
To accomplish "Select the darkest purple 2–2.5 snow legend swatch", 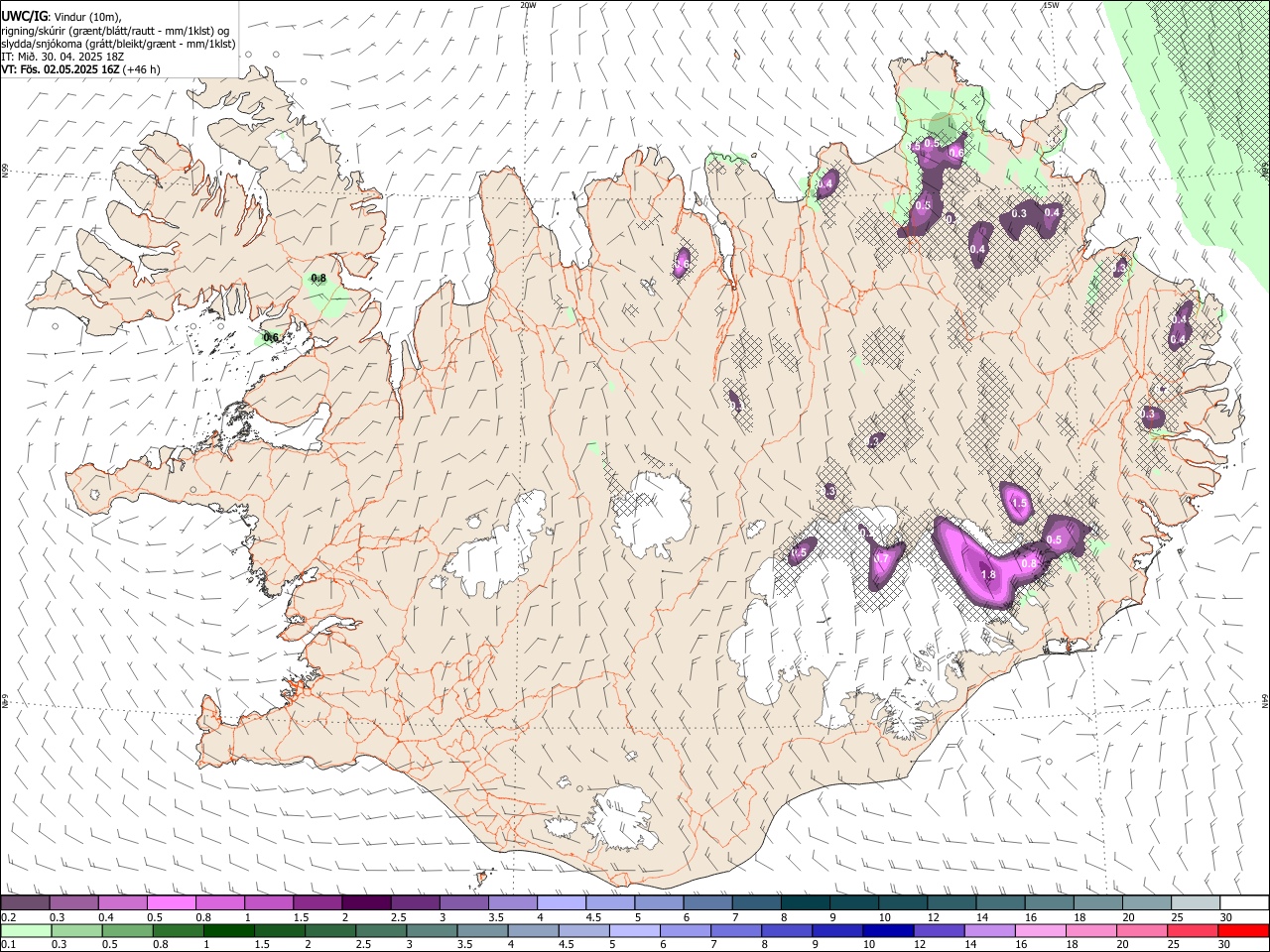I will 366,902.
